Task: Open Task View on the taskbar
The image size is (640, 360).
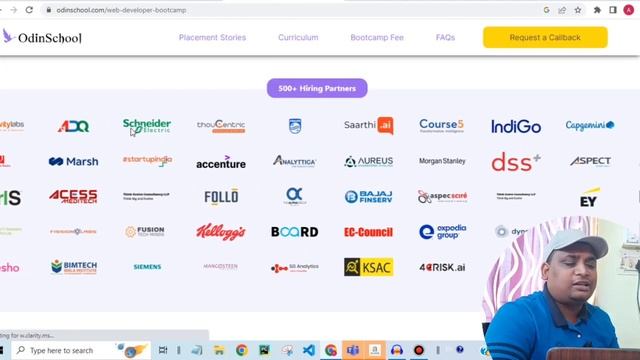Action: click(163, 350)
